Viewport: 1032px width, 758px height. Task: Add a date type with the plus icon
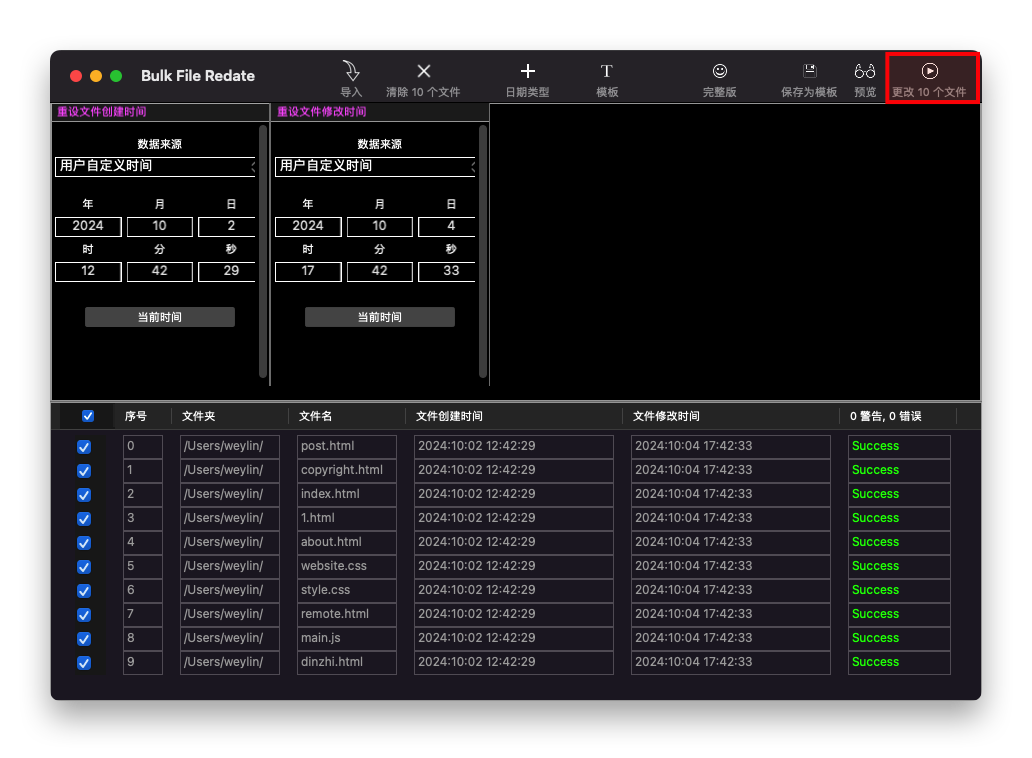(528, 72)
